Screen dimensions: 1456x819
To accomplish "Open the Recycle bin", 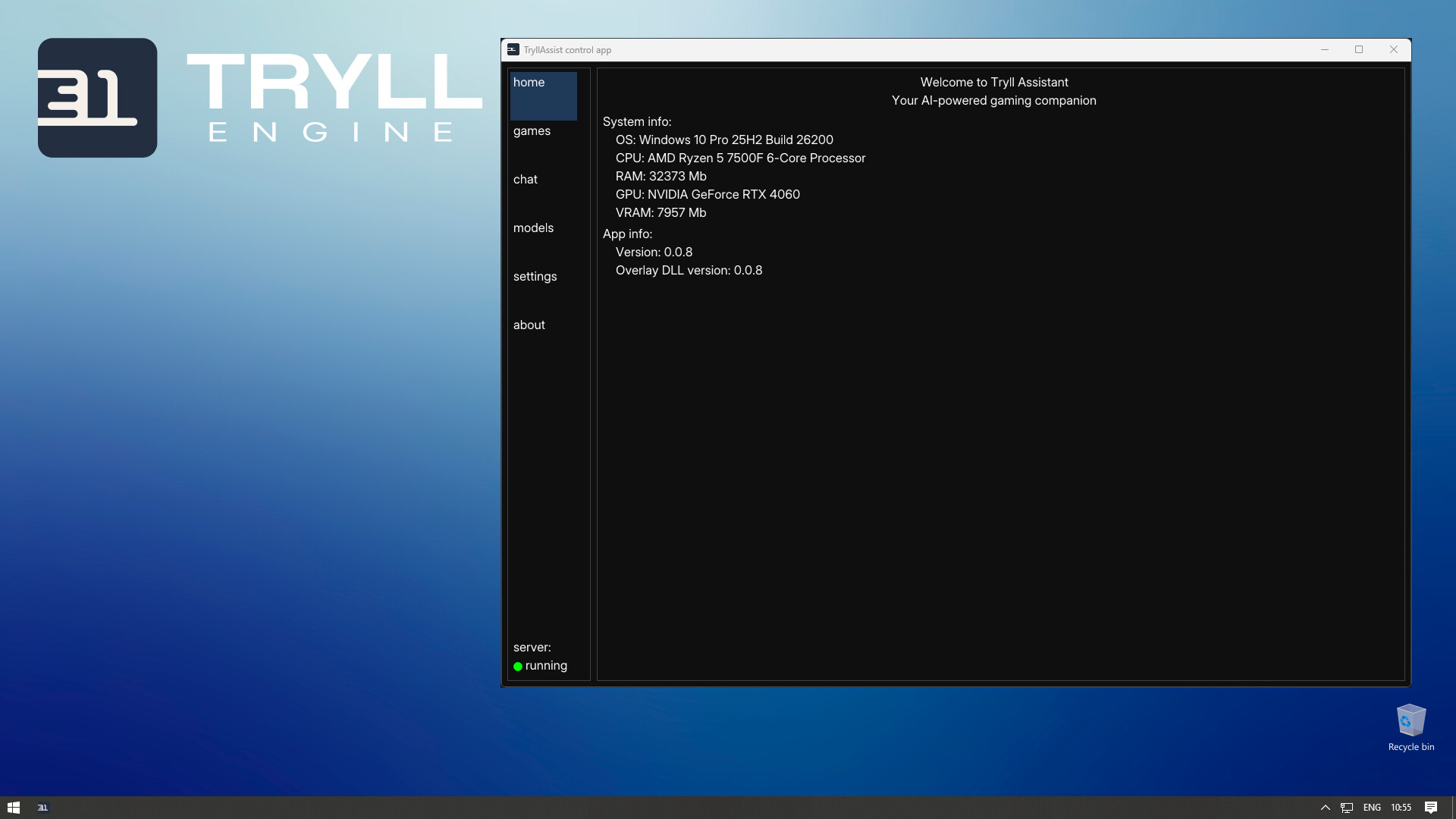I will (1410, 720).
